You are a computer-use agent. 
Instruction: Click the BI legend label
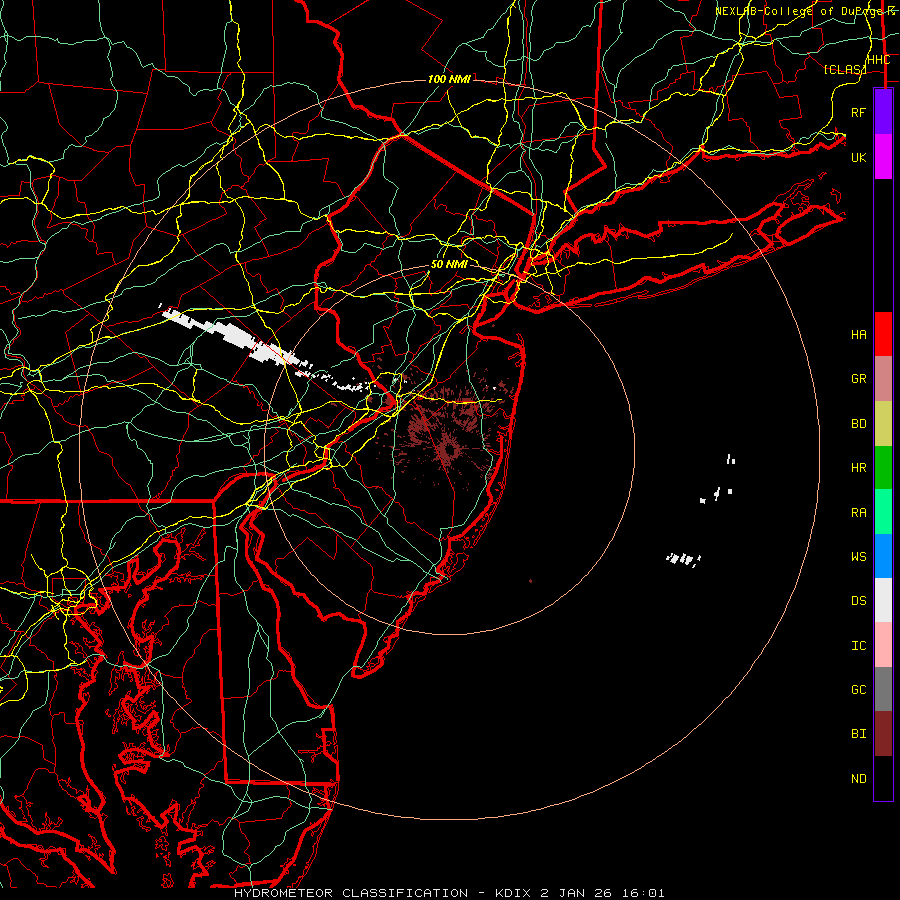[x=859, y=734]
